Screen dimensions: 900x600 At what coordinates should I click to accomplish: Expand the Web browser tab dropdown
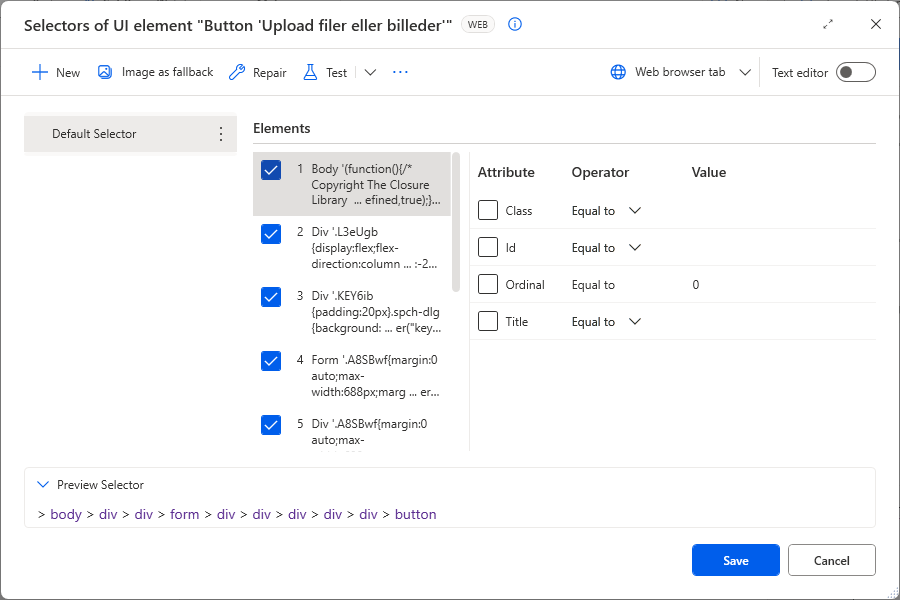(x=745, y=72)
